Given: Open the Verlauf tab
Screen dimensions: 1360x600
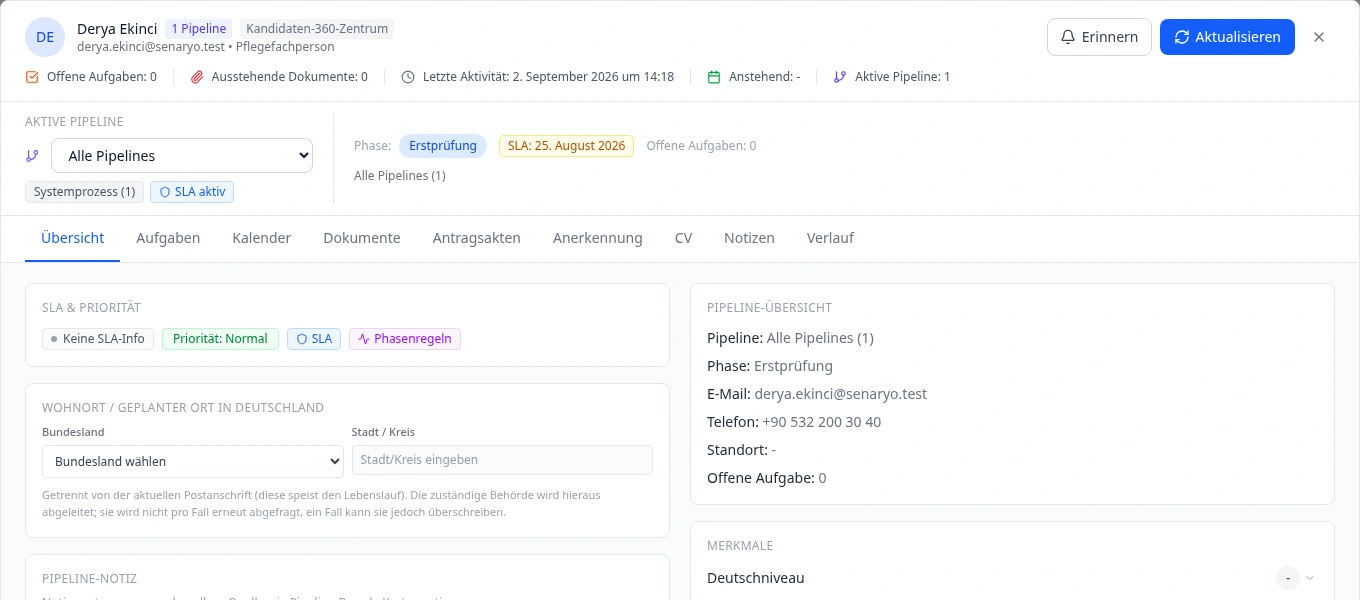Looking at the screenshot, I should coord(830,238).
